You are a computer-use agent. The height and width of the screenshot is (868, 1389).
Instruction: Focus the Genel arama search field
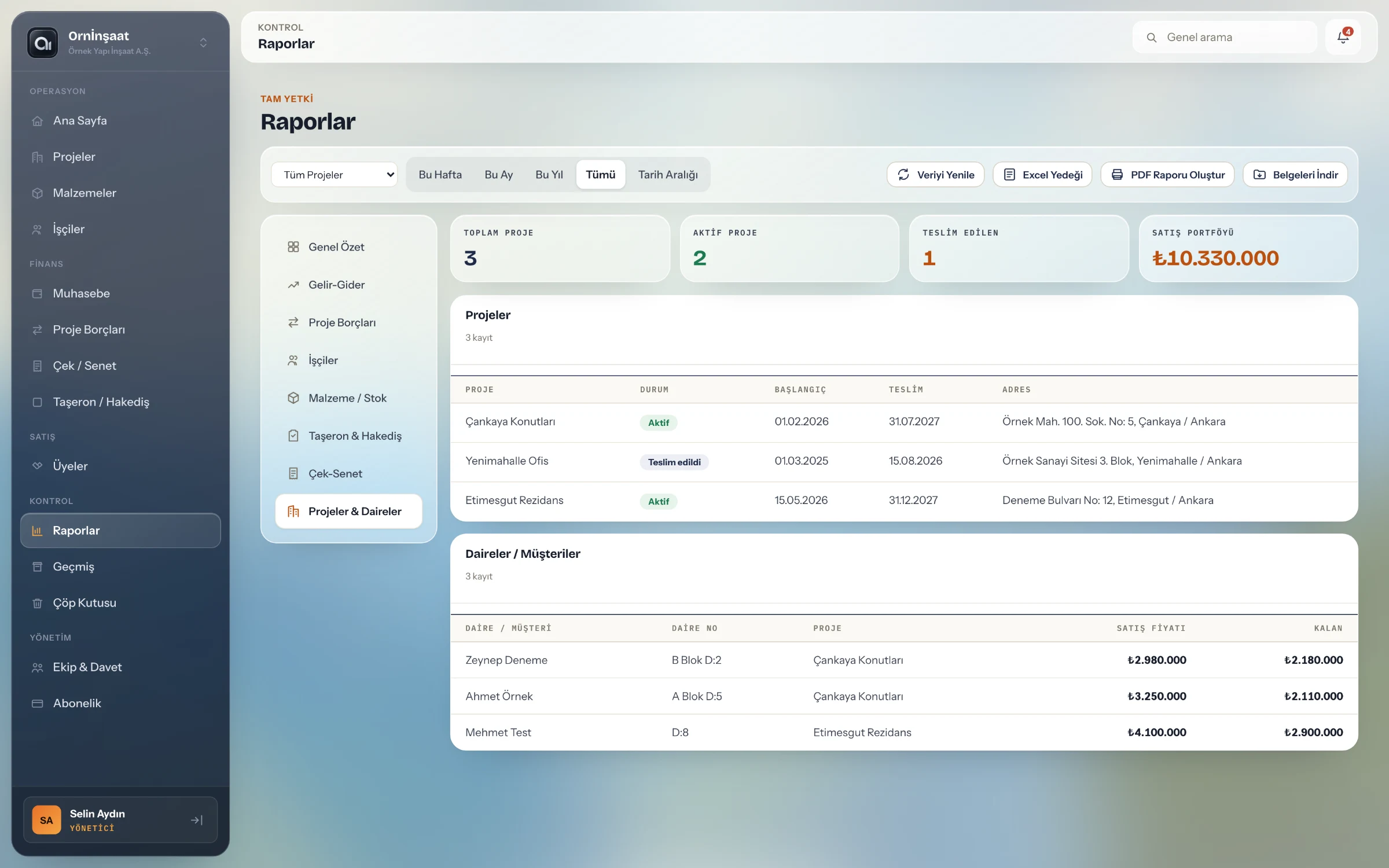[1225, 38]
